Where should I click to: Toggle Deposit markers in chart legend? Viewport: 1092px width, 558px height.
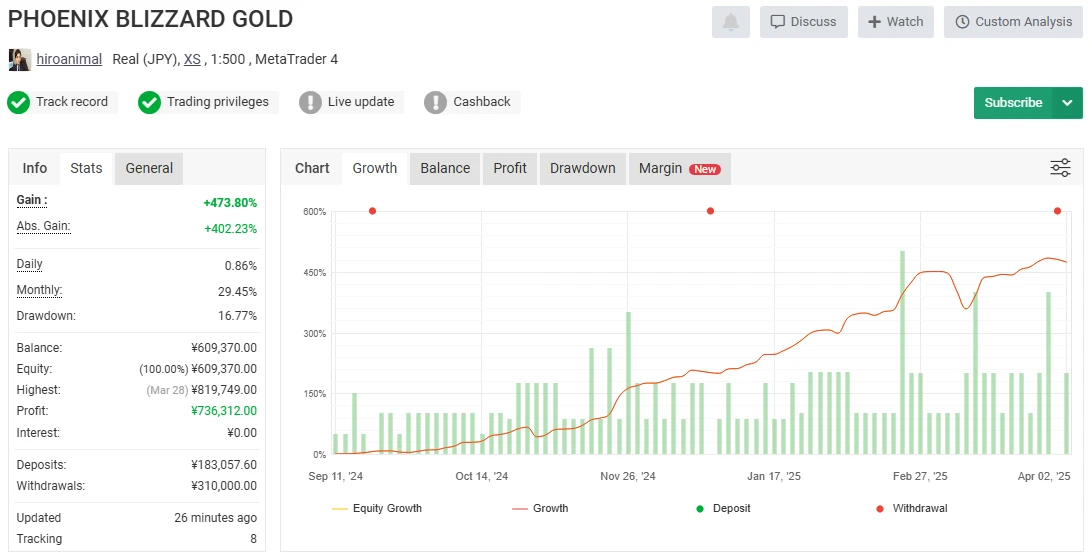coord(727,508)
